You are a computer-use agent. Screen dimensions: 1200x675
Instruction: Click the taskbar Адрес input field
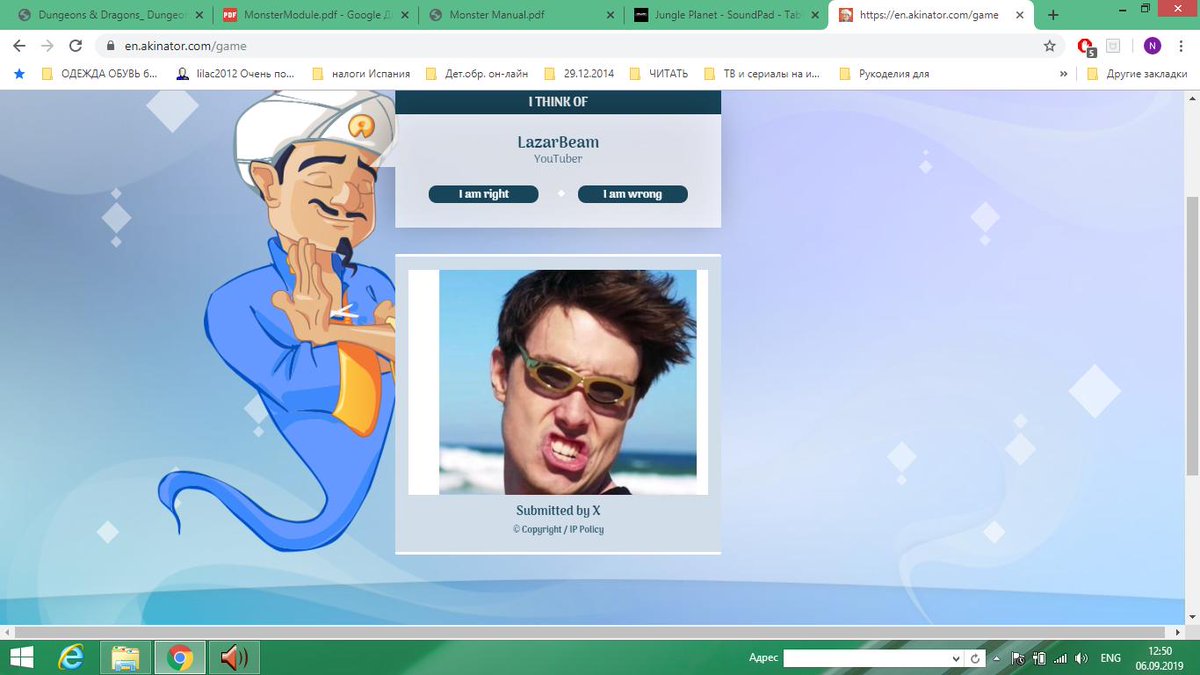866,658
